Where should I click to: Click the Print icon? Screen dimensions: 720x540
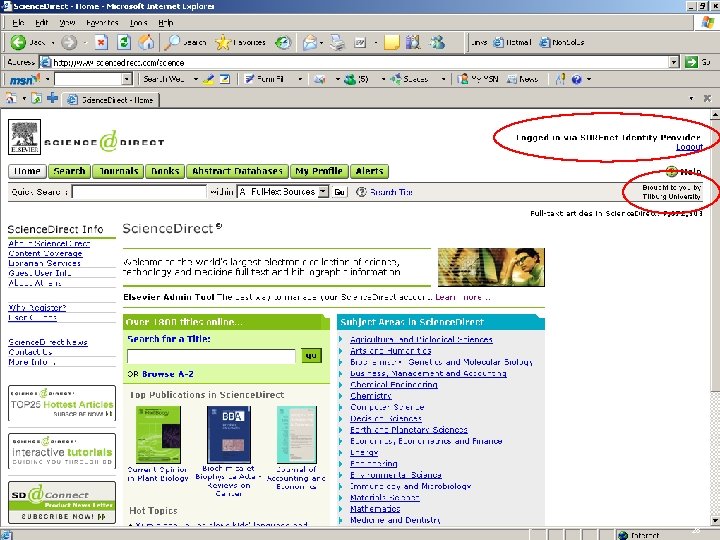pyautogui.click(x=338, y=42)
